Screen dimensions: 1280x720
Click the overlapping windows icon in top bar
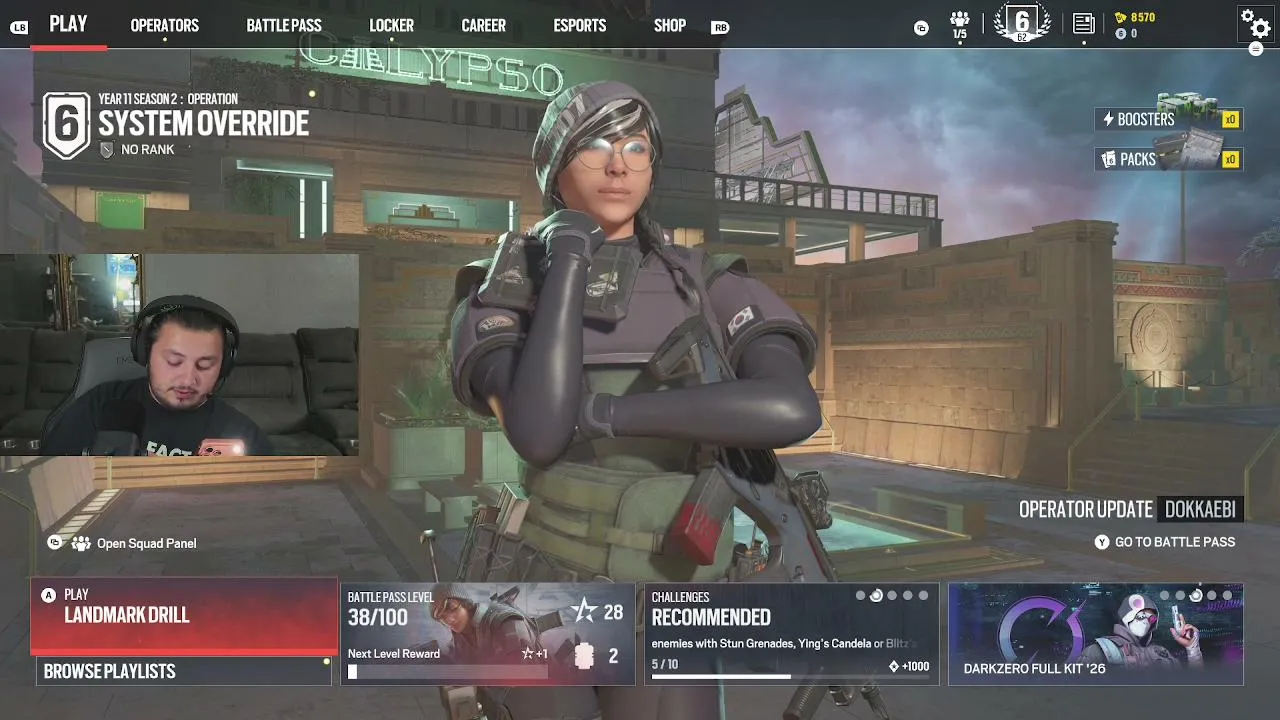(x=921, y=28)
